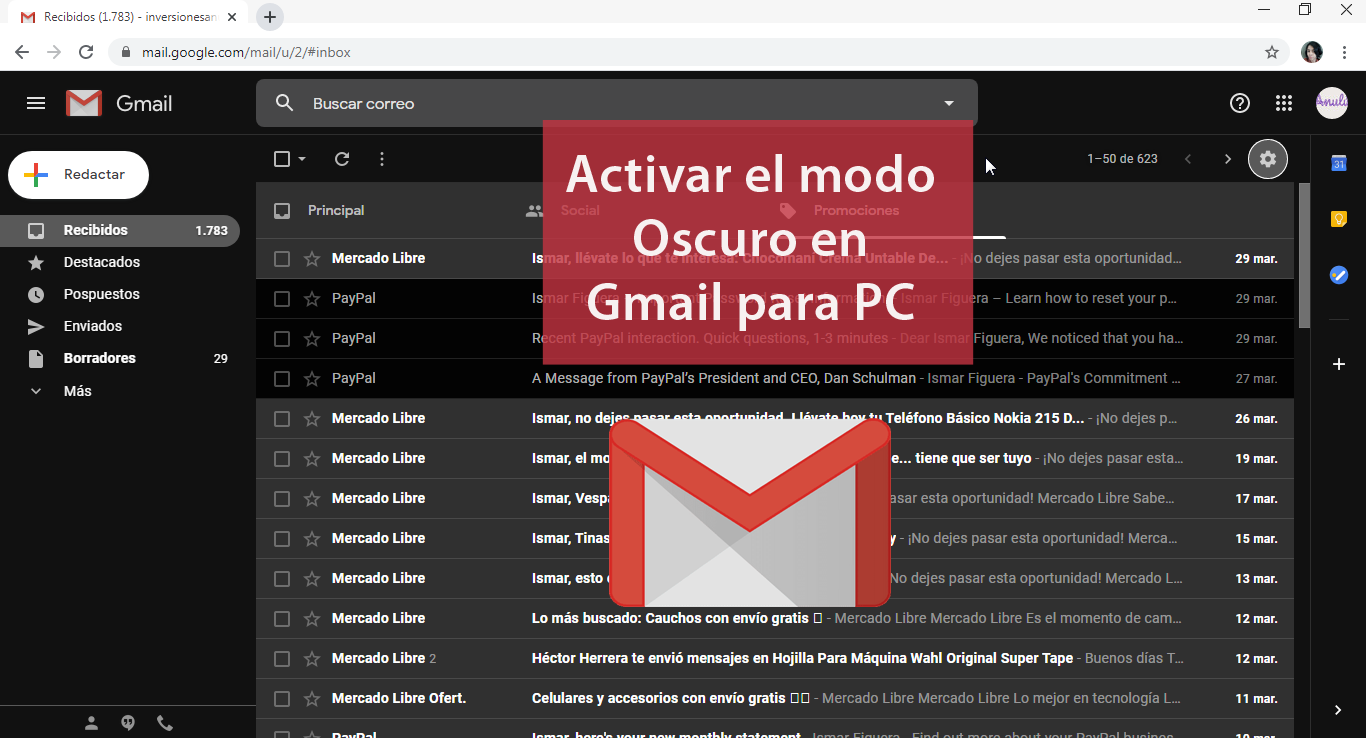The width and height of the screenshot is (1366, 738).
Task: Open the Lo más buscado: Cauchos email
Action: [x=775, y=619]
